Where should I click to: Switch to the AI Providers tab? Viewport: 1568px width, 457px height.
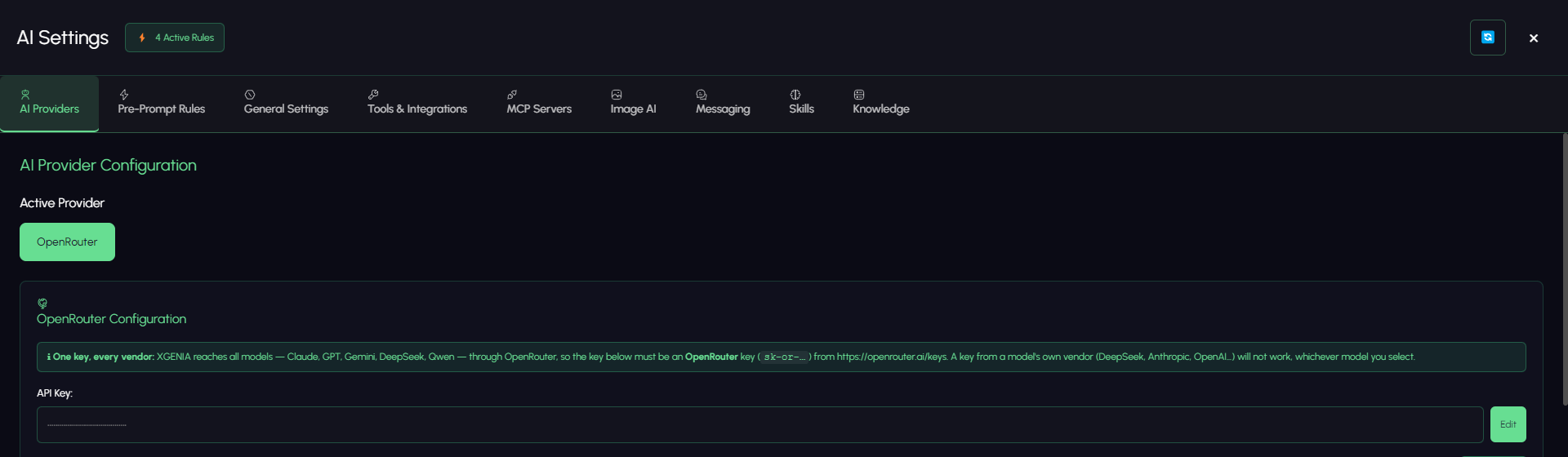49,103
